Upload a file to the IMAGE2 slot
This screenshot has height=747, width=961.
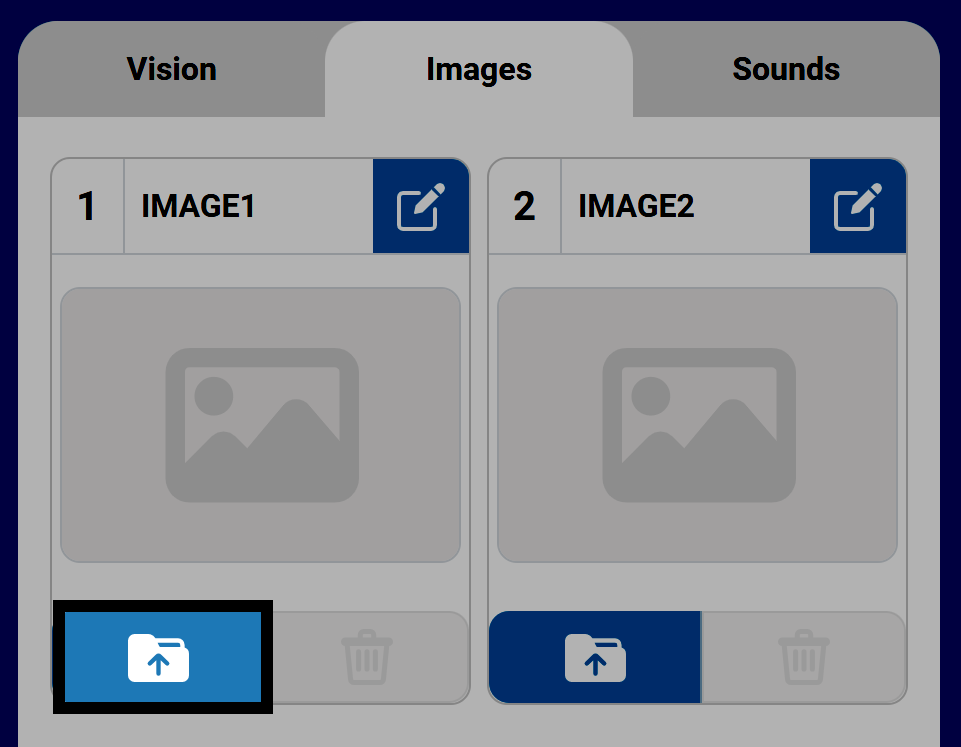(595, 657)
